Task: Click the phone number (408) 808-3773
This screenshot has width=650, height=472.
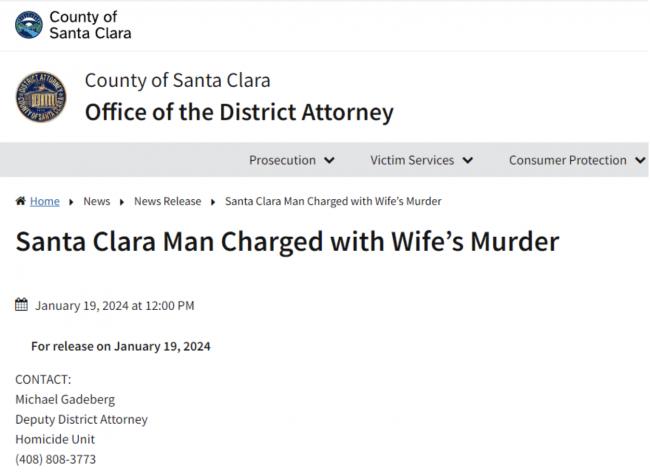Action: (56, 459)
